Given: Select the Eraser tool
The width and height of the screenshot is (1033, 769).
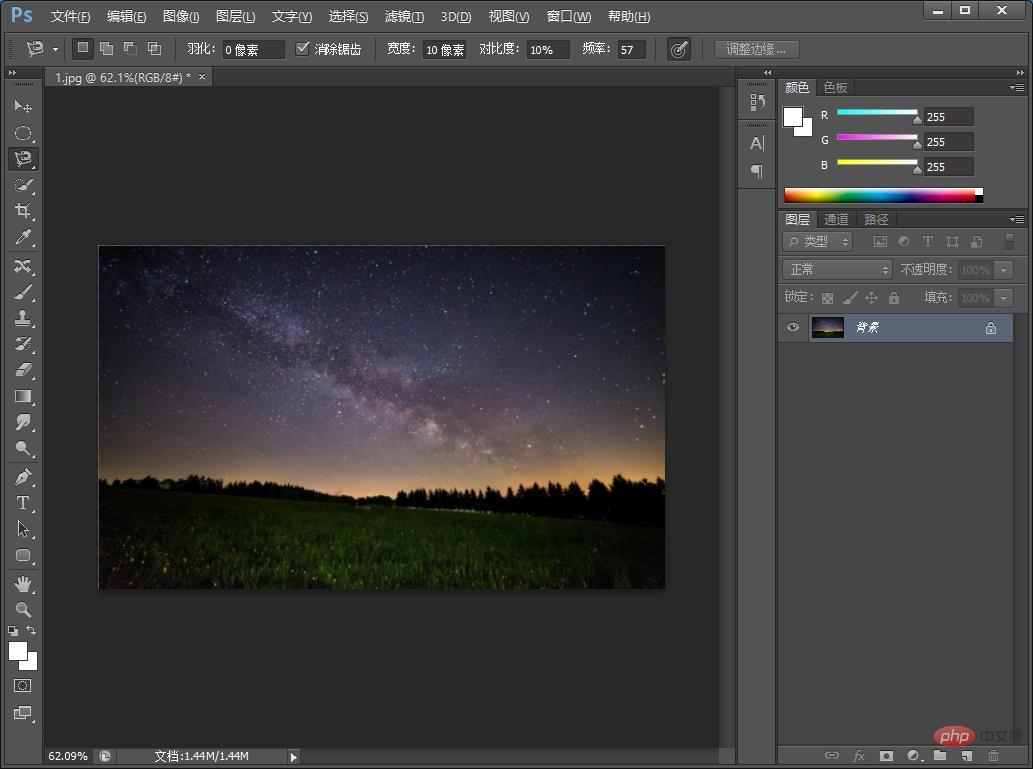Looking at the screenshot, I should click(23, 370).
